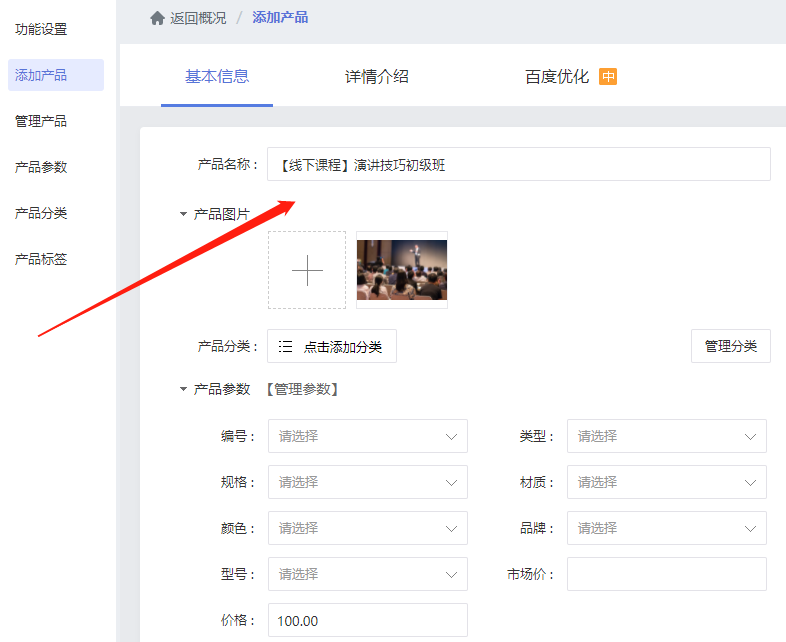Image resolution: width=786 pixels, height=642 pixels.
Task: Open the 编号 dropdown
Action: tap(367, 436)
